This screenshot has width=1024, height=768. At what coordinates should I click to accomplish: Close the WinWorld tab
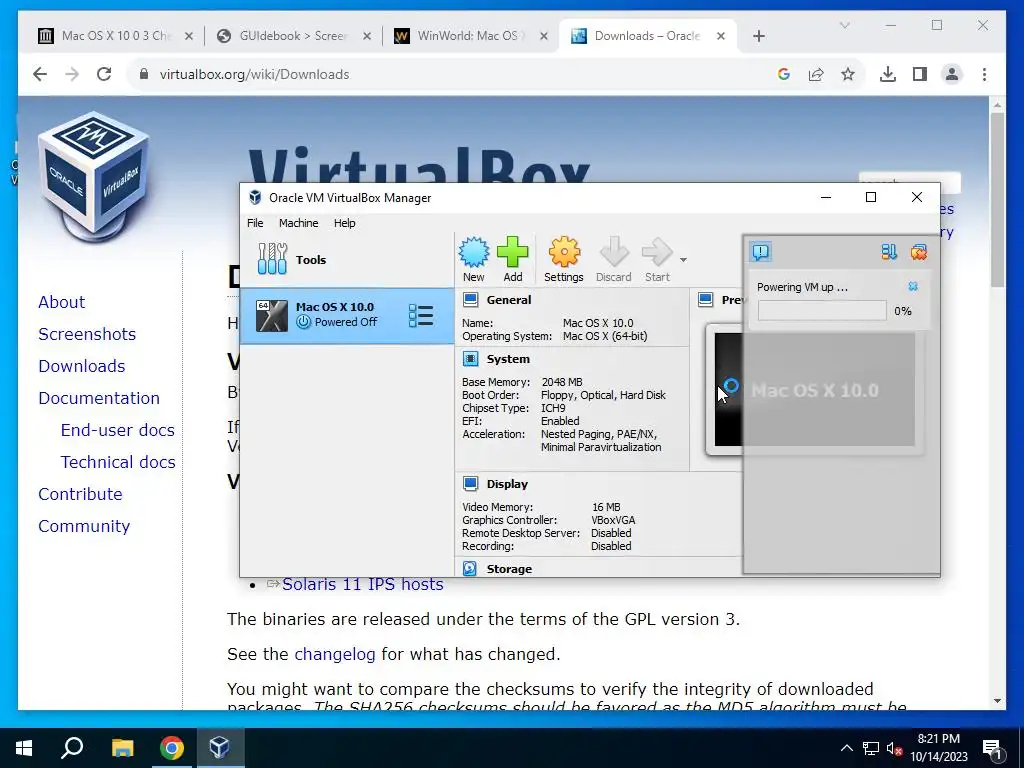click(x=543, y=36)
